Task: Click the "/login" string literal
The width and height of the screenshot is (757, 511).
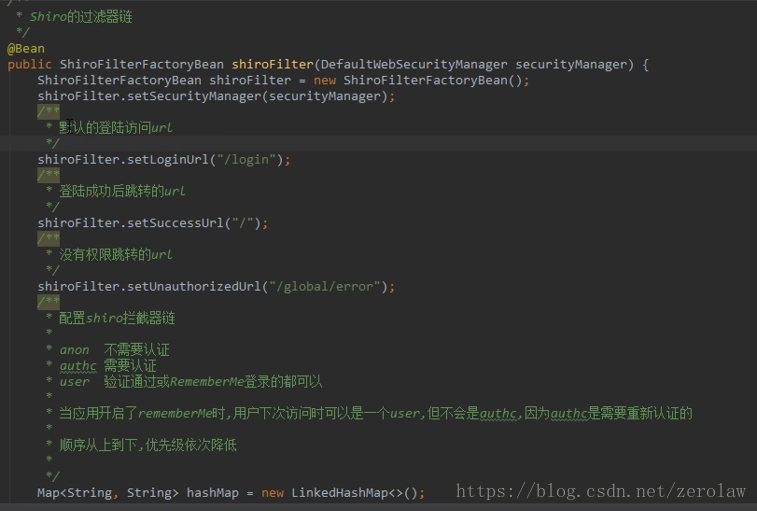Action: (246, 159)
